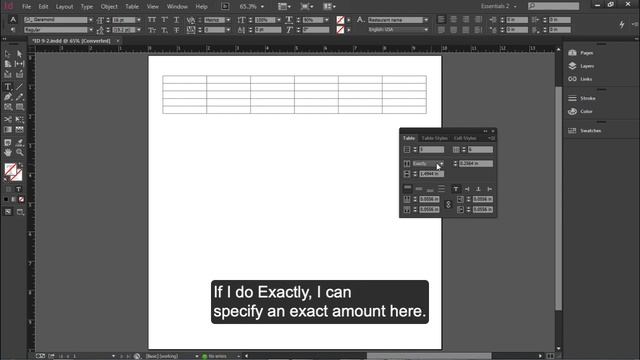Select the Line tool
The image size is (640, 360).
click(x=19, y=87)
